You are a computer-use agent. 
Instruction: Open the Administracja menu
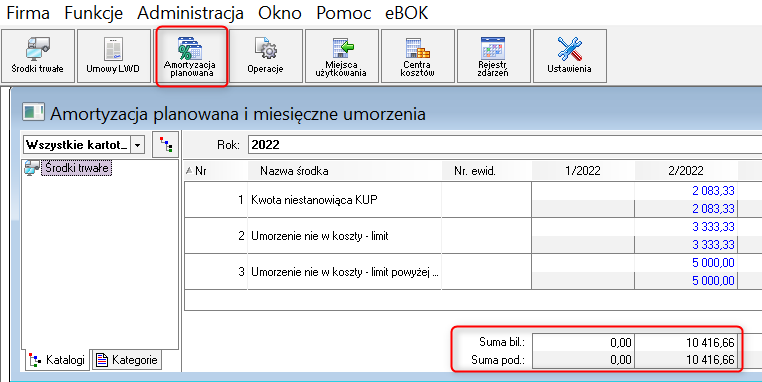(x=190, y=13)
